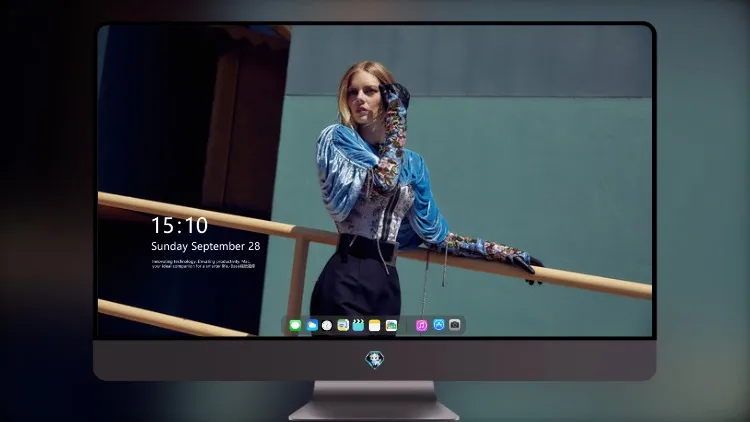Open the document viewer app in dock
Viewport: 750px width, 422px height.
343,325
